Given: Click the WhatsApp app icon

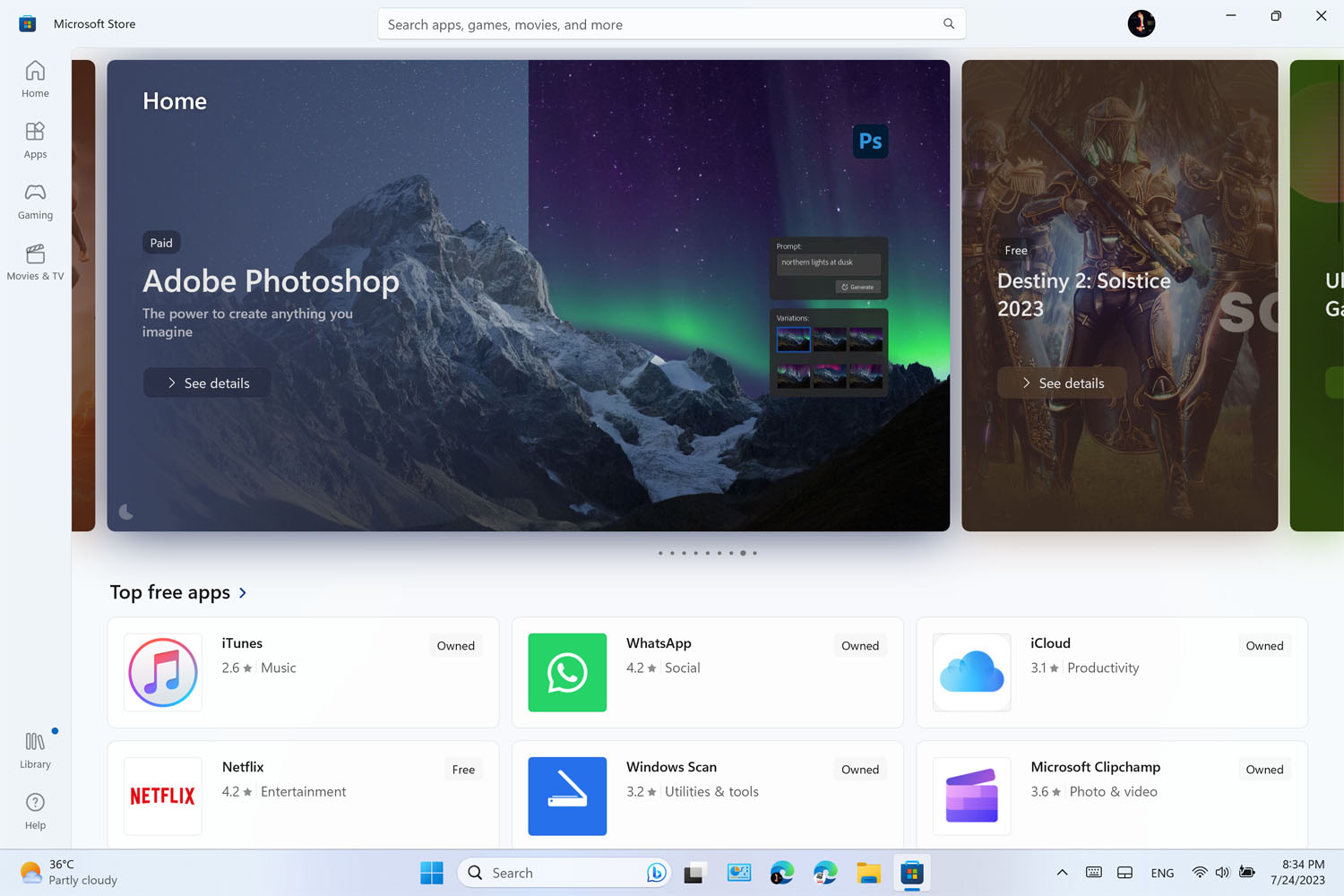Looking at the screenshot, I should point(567,673).
